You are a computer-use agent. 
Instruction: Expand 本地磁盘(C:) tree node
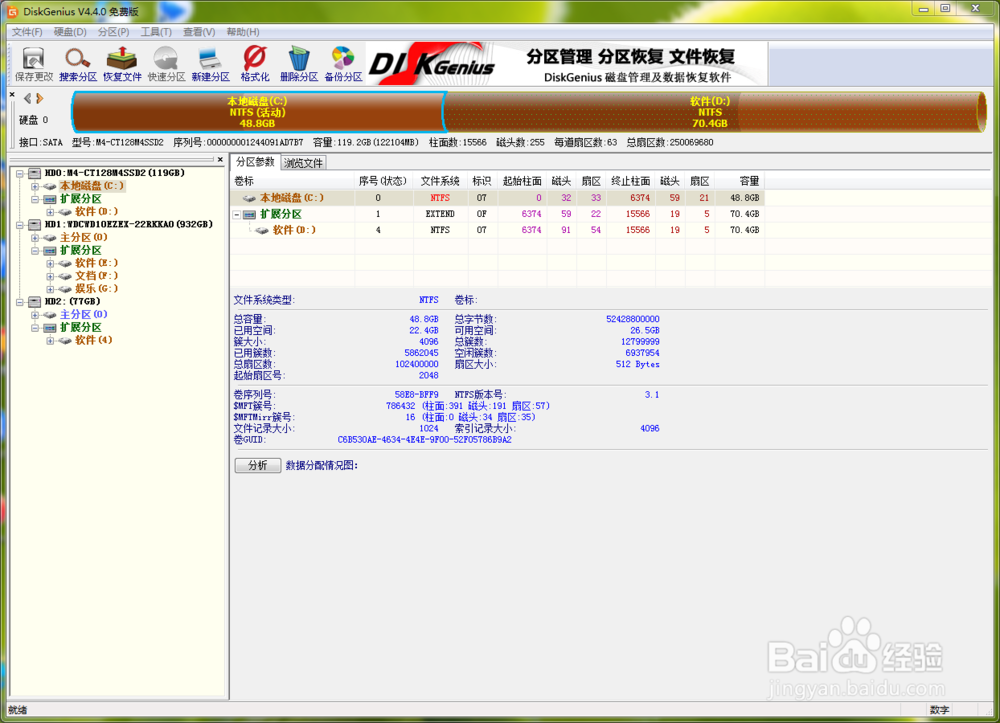(35, 186)
